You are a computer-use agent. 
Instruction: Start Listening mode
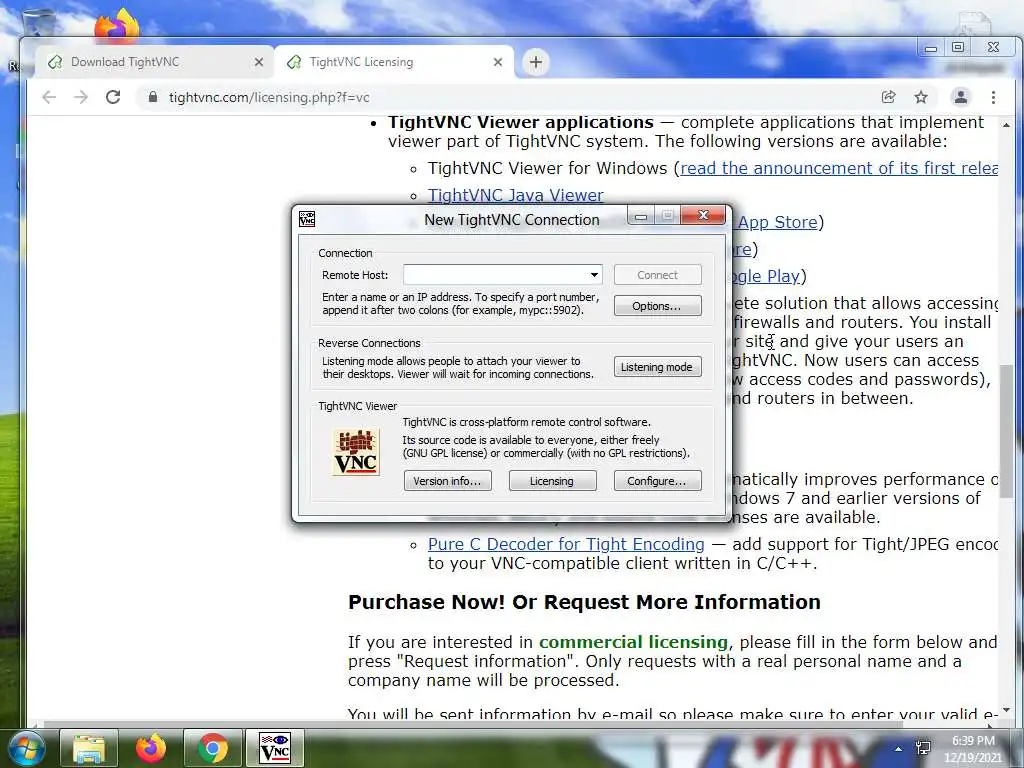(x=658, y=367)
